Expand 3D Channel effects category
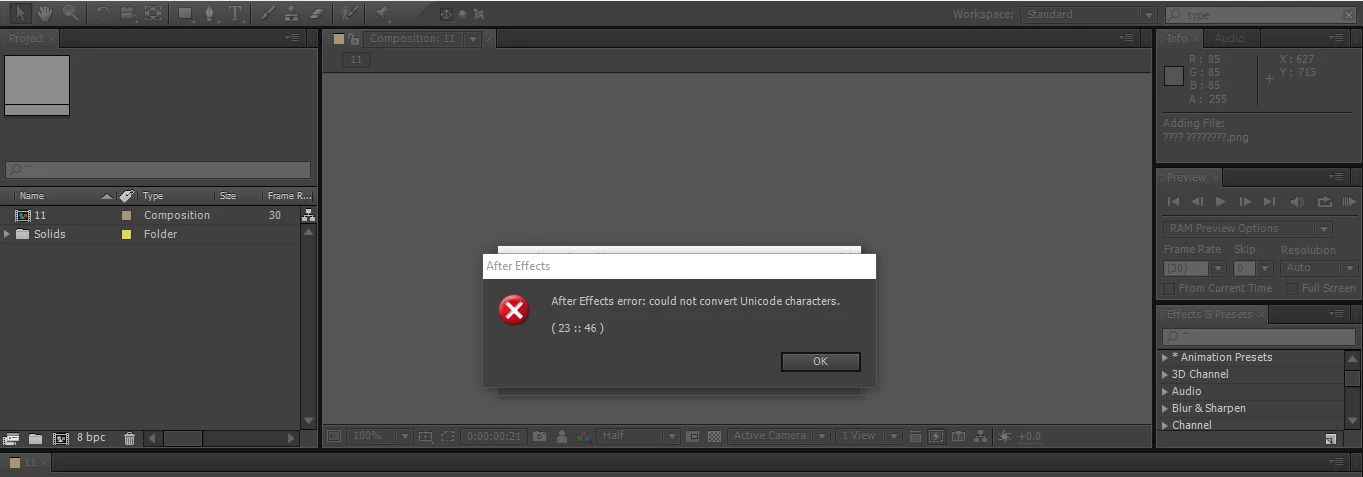This screenshot has width=1363, height=477. (x=1164, y=374)
